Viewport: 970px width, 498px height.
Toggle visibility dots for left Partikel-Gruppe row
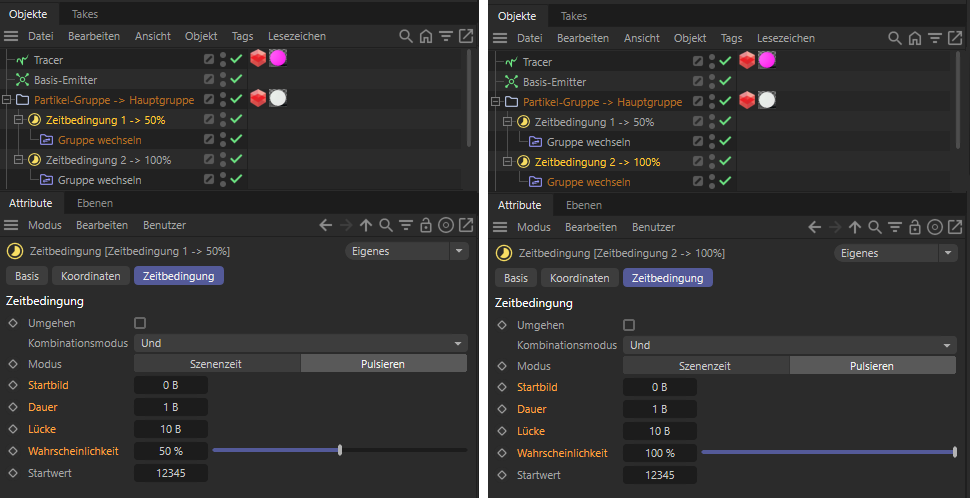(x=223, y=99)
